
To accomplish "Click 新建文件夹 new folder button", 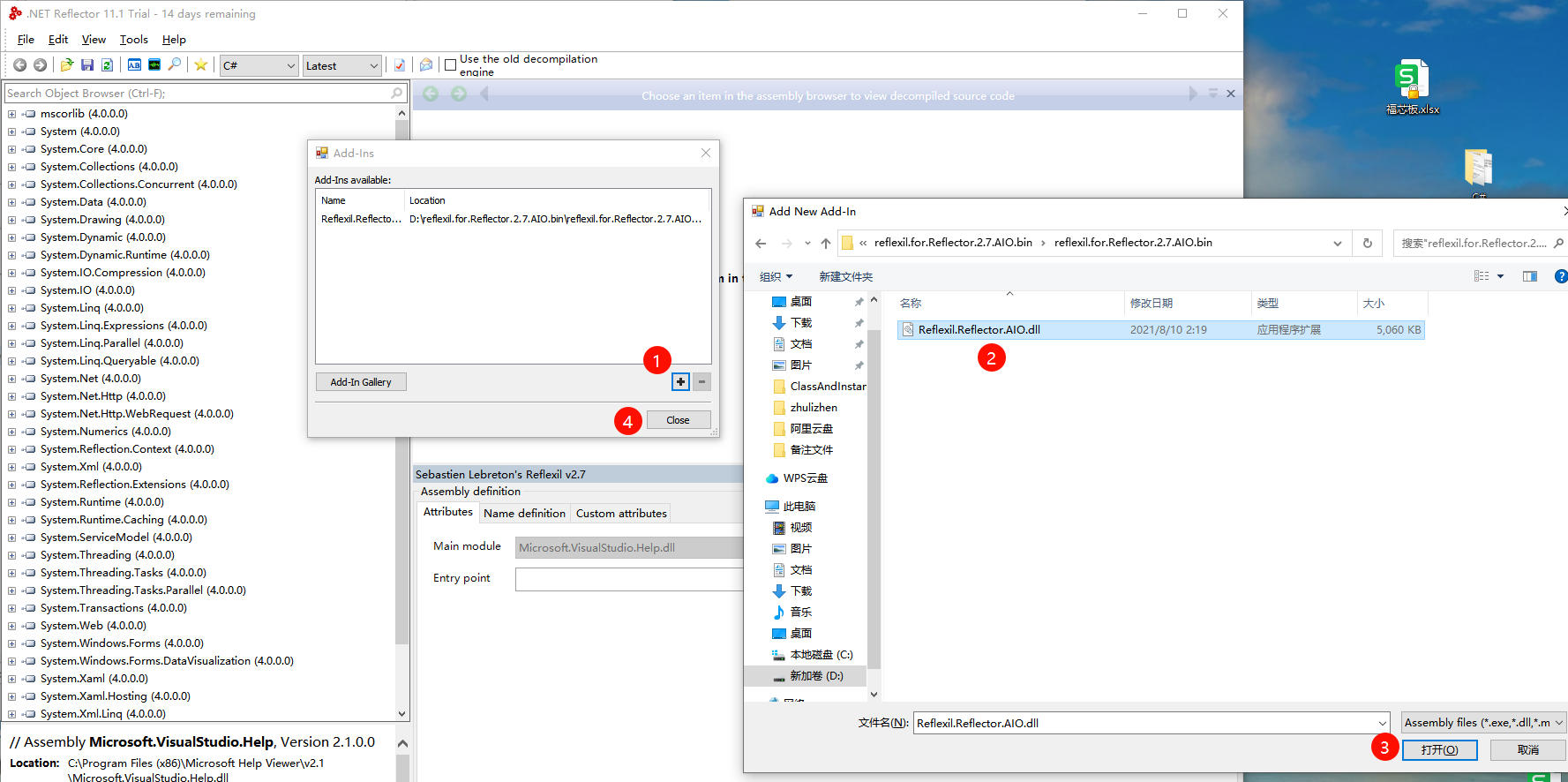I will pos(845,276).
